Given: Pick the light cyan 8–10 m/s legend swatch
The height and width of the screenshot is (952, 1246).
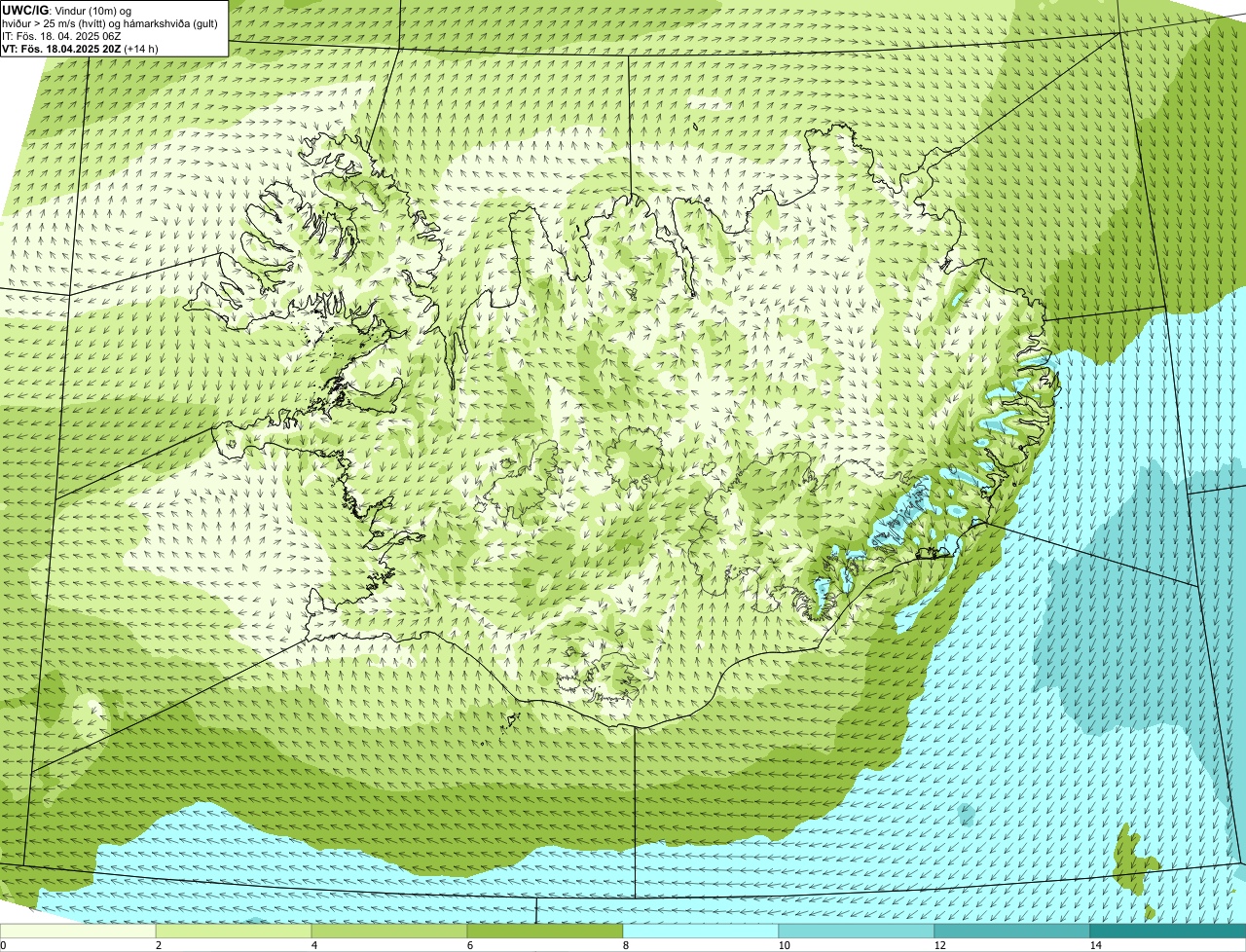Looking at the screenshot, I should tap(701, 931).
